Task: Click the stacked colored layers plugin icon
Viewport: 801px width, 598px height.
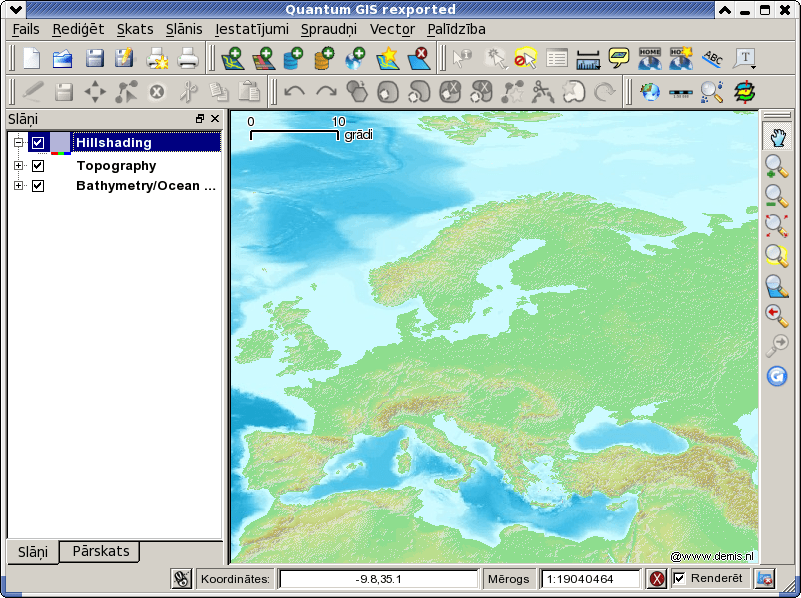Action: pyautogui.click(x=745, y=92)
